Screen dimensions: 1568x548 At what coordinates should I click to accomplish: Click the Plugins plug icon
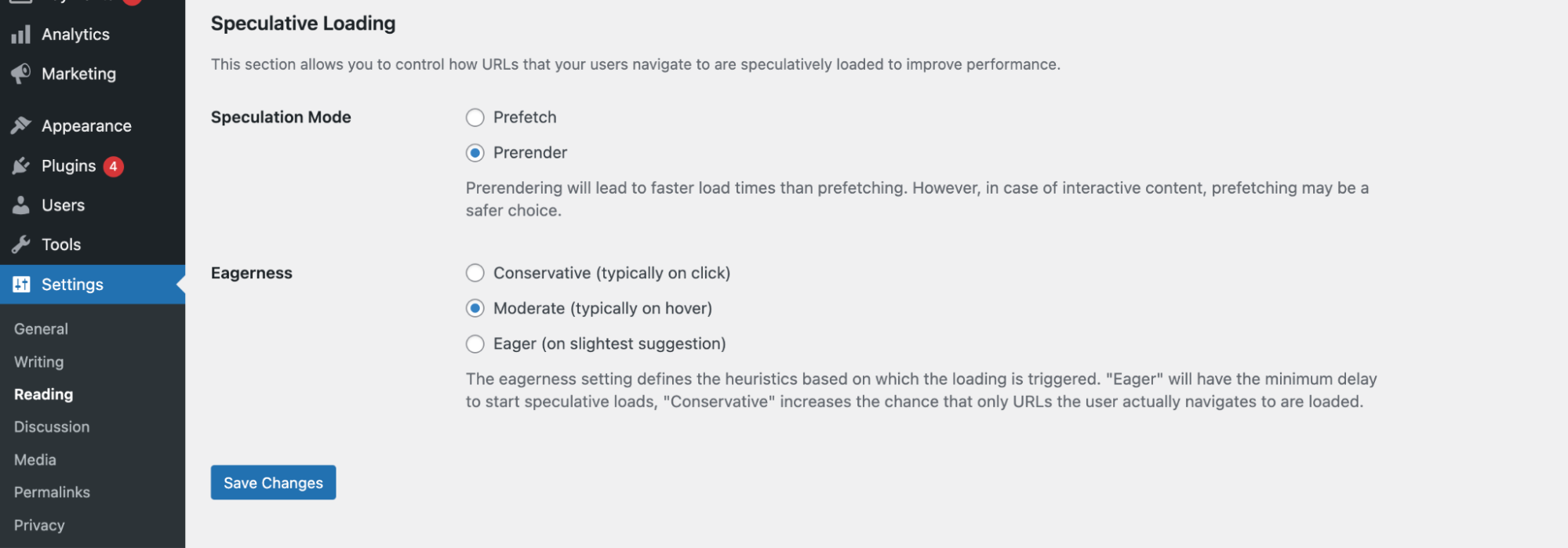pos(21,166)
